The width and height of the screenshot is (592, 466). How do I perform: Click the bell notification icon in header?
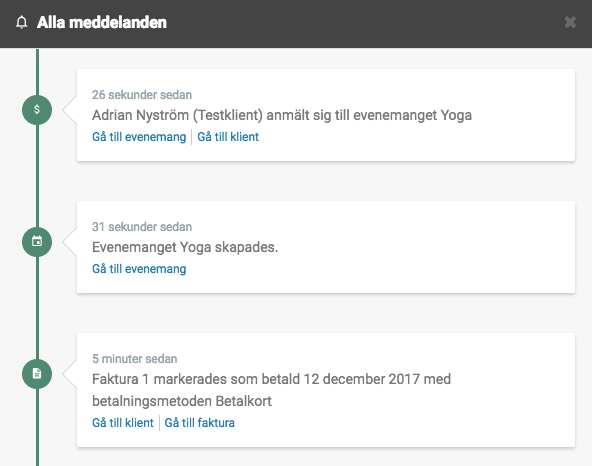[x=22, y=22]
